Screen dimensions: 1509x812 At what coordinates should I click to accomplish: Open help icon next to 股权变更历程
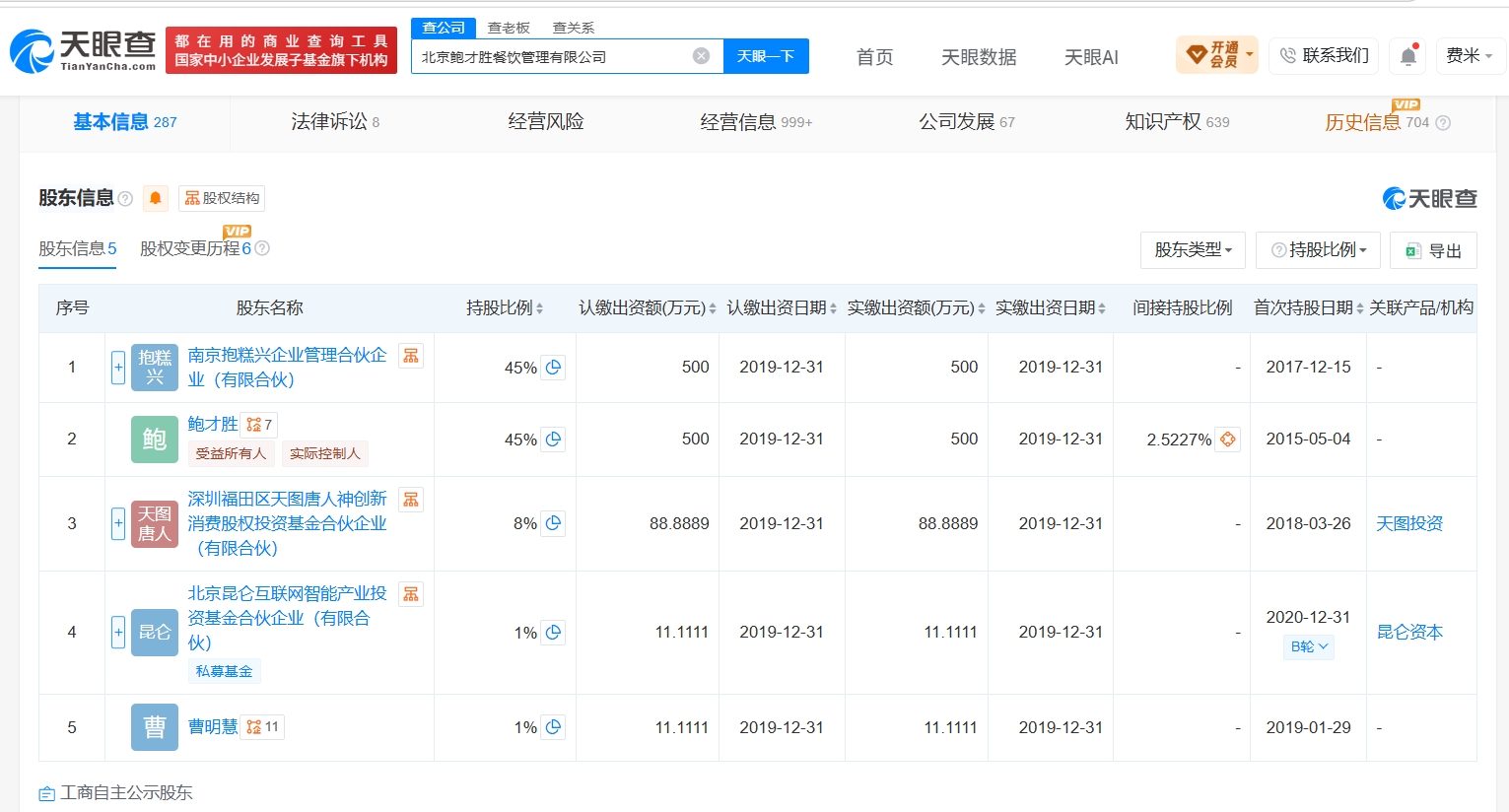coord(262,248)
